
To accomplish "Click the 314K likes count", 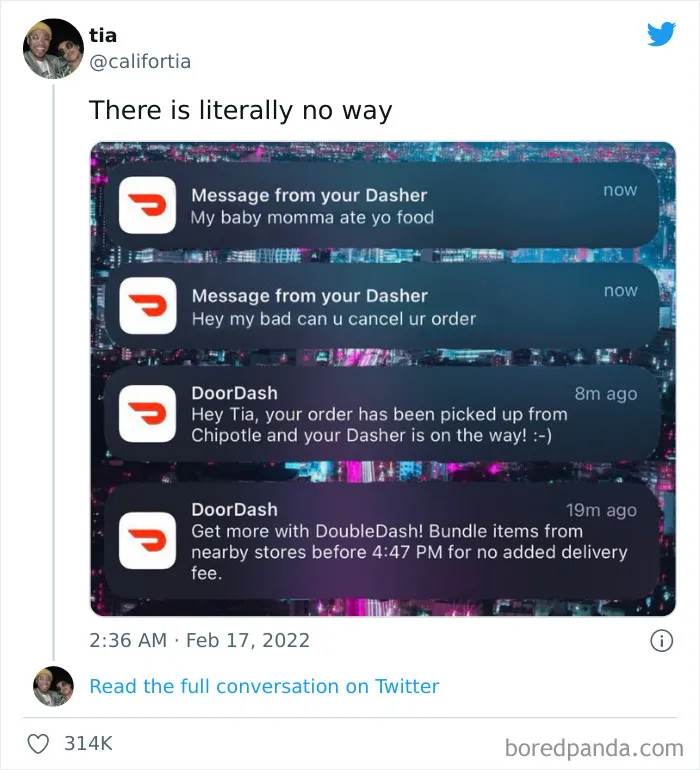I will 88,743.
